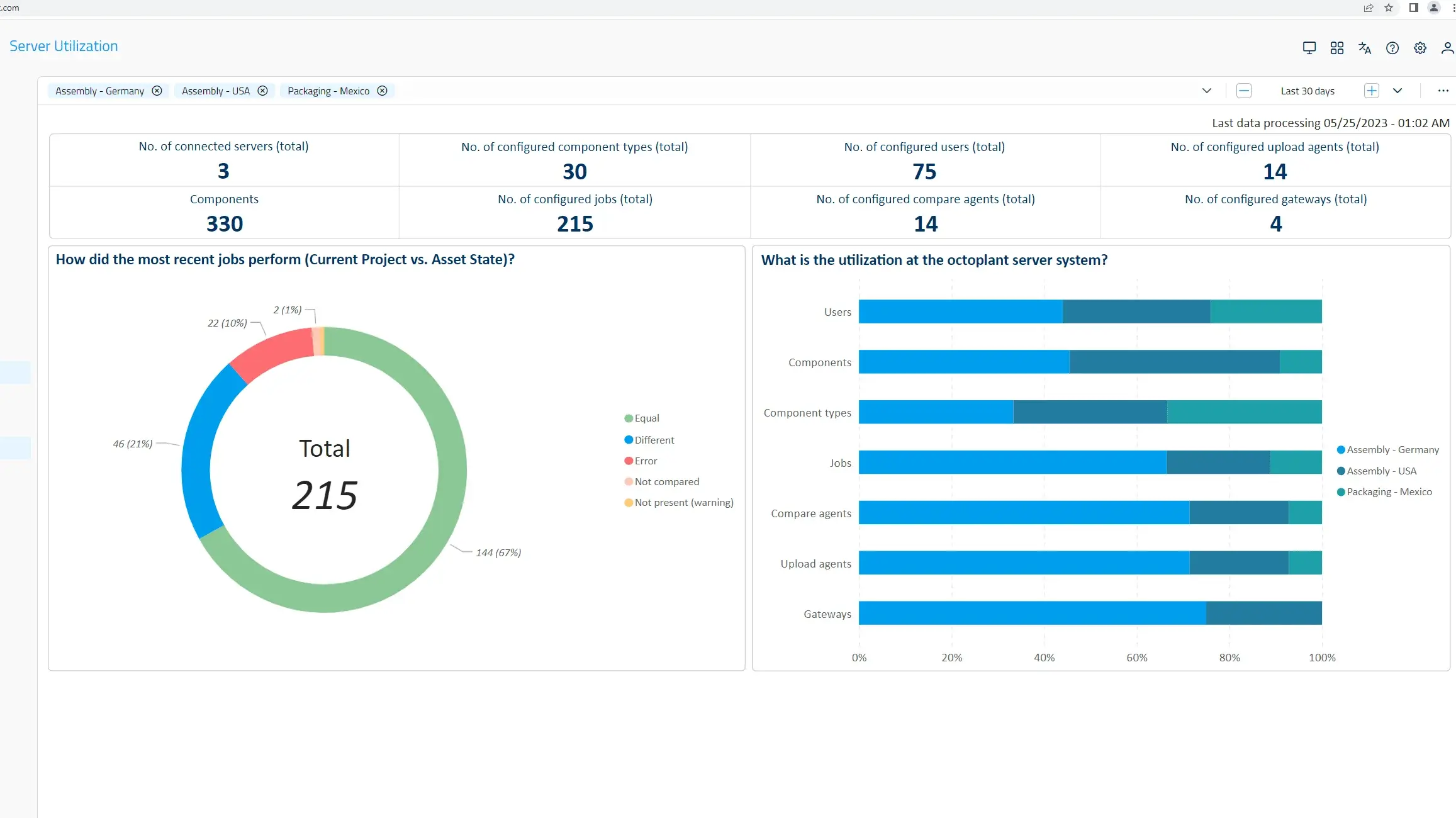1456x818 pixels.
Task: Remove the Assembly - Germany filter chip
Action: click(157, 91)
